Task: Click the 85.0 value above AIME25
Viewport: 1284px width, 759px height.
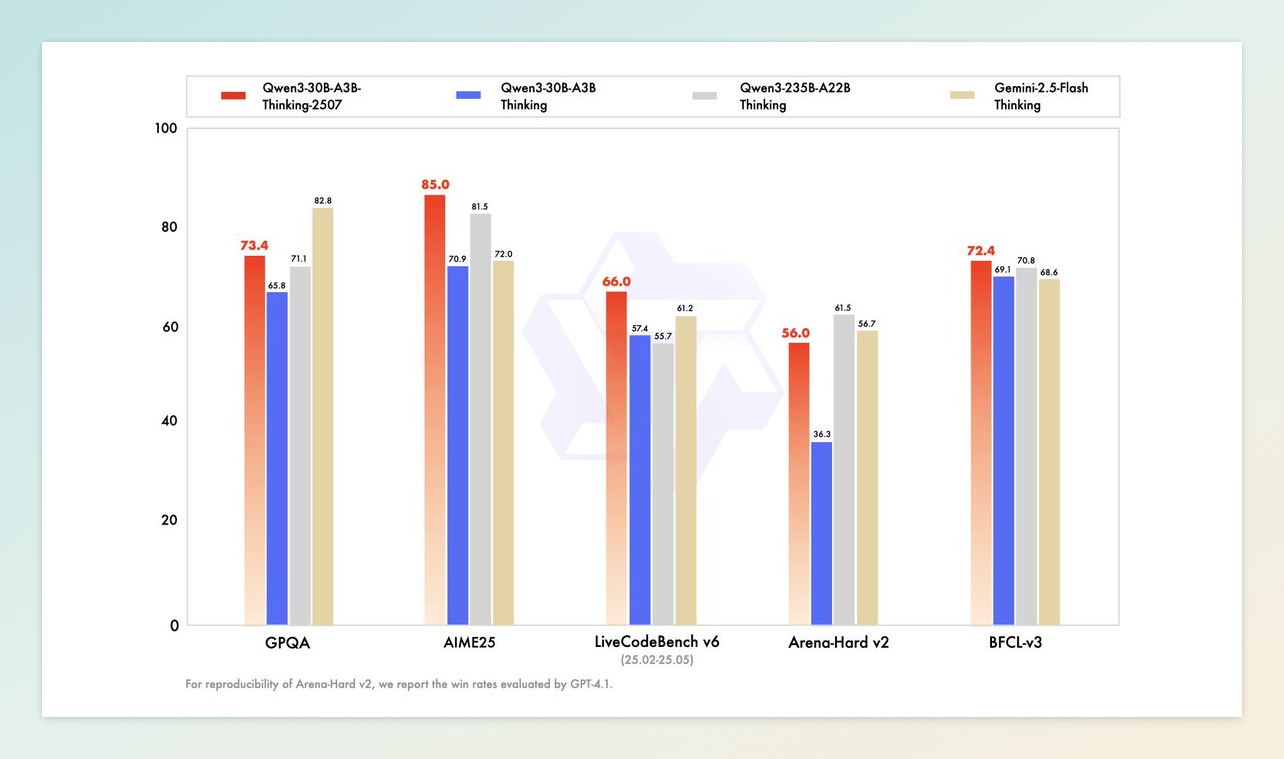Action: [x=435, y=184]
